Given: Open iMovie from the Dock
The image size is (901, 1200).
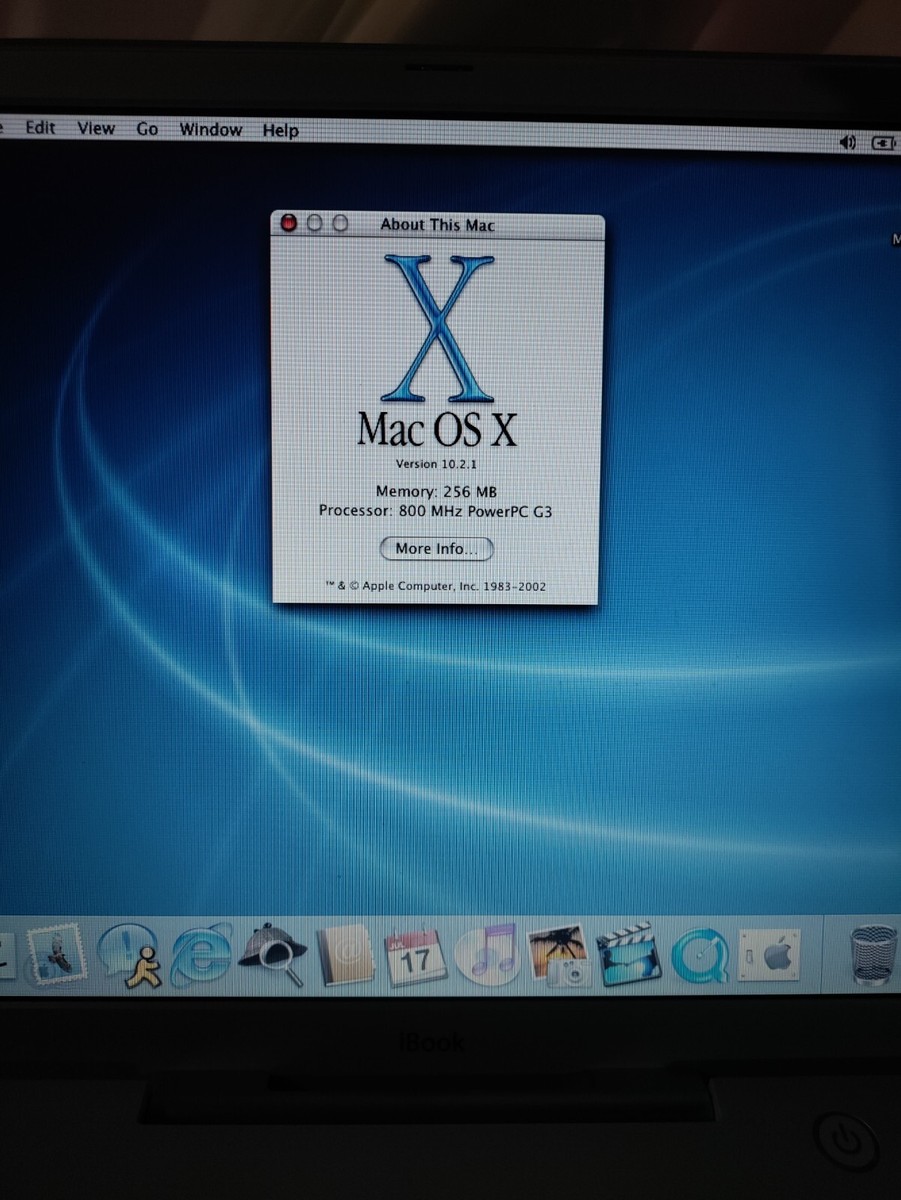Looking at the screenshot, I should click(x=628, y=958).
